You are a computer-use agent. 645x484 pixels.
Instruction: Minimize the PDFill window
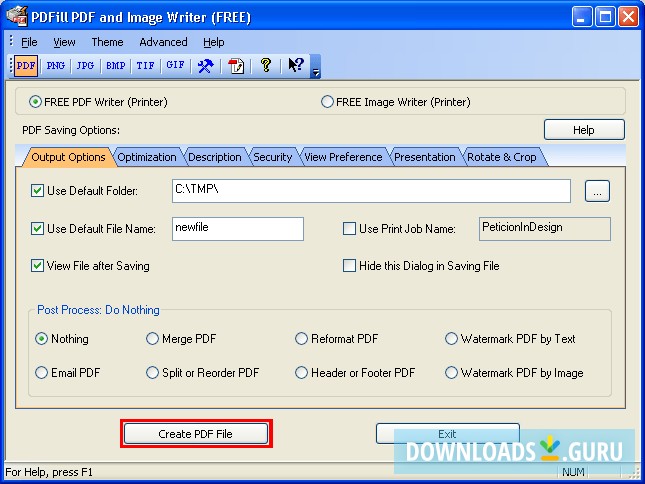pyautogui.click(x=582, y=17)
